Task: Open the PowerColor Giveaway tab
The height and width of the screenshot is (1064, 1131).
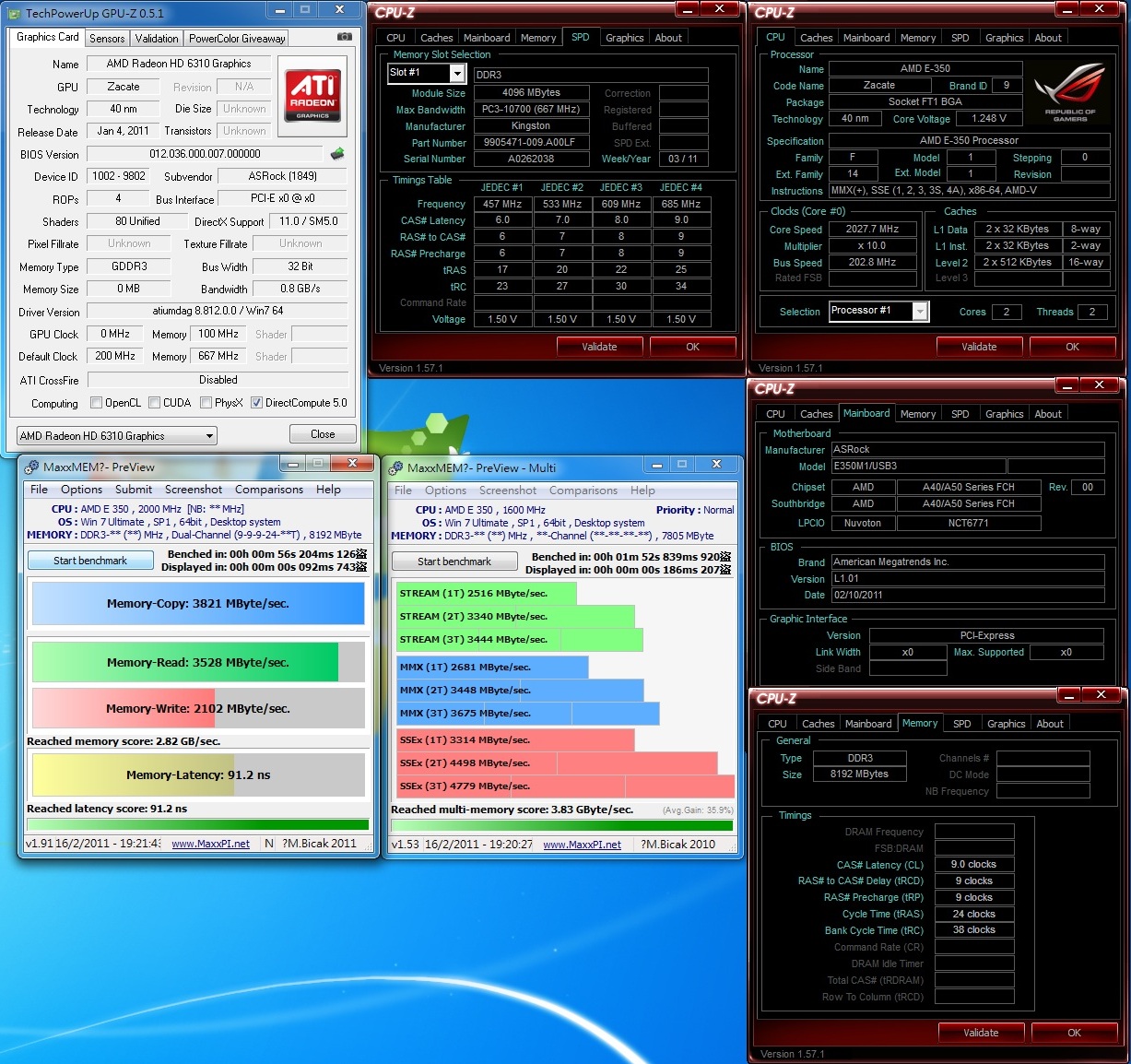Action: coord(237,39)
